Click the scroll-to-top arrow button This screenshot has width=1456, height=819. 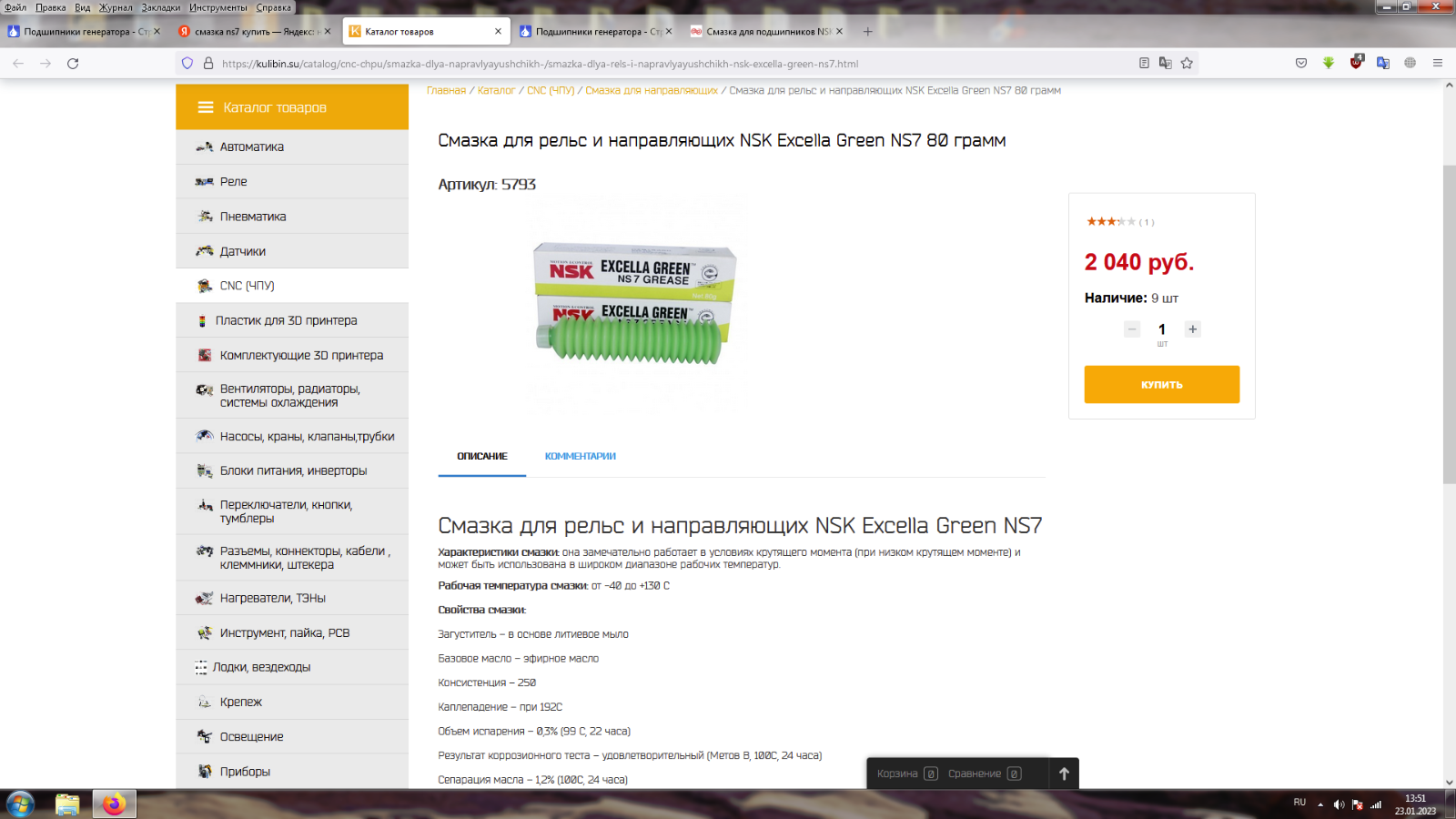(x=1064, y=773)
